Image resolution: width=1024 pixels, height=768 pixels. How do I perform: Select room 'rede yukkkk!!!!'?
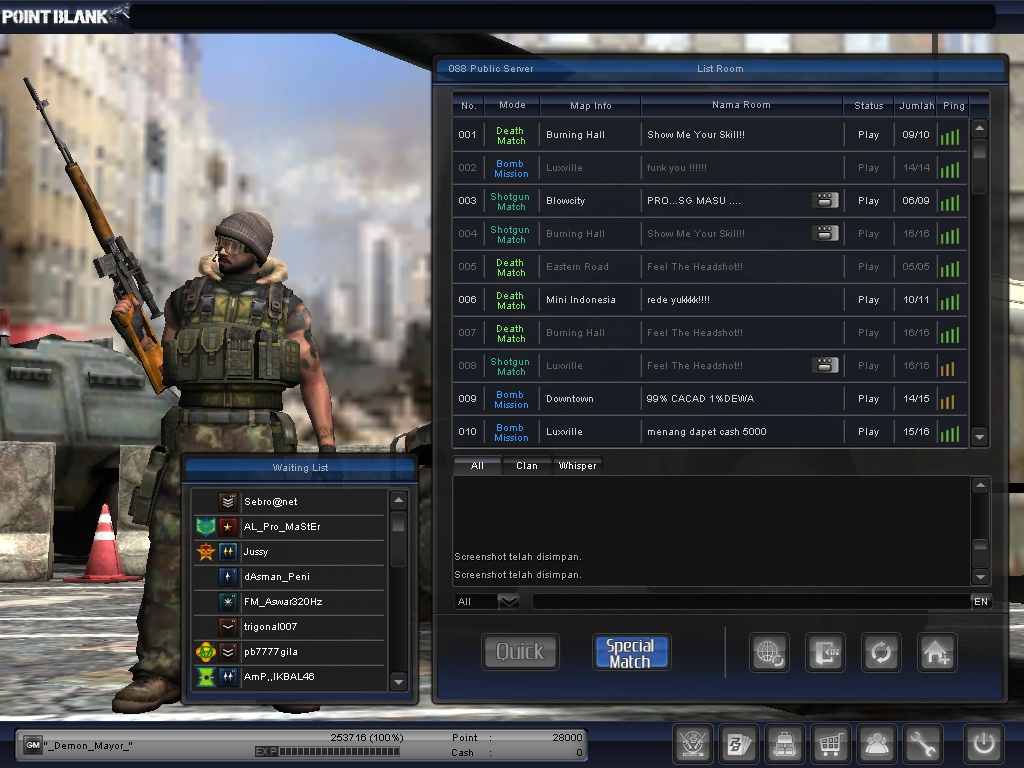click(710, 299)
